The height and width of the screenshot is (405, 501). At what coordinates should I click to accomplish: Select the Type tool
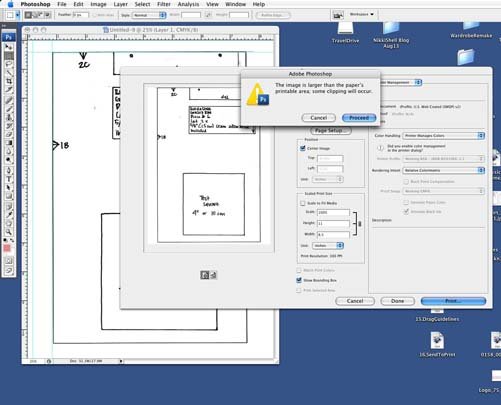coord(9,179)
